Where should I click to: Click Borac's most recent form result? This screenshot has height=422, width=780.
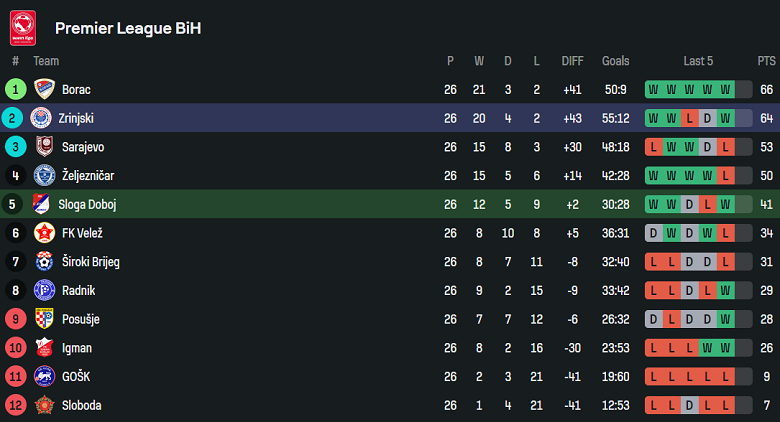(726, 89)
